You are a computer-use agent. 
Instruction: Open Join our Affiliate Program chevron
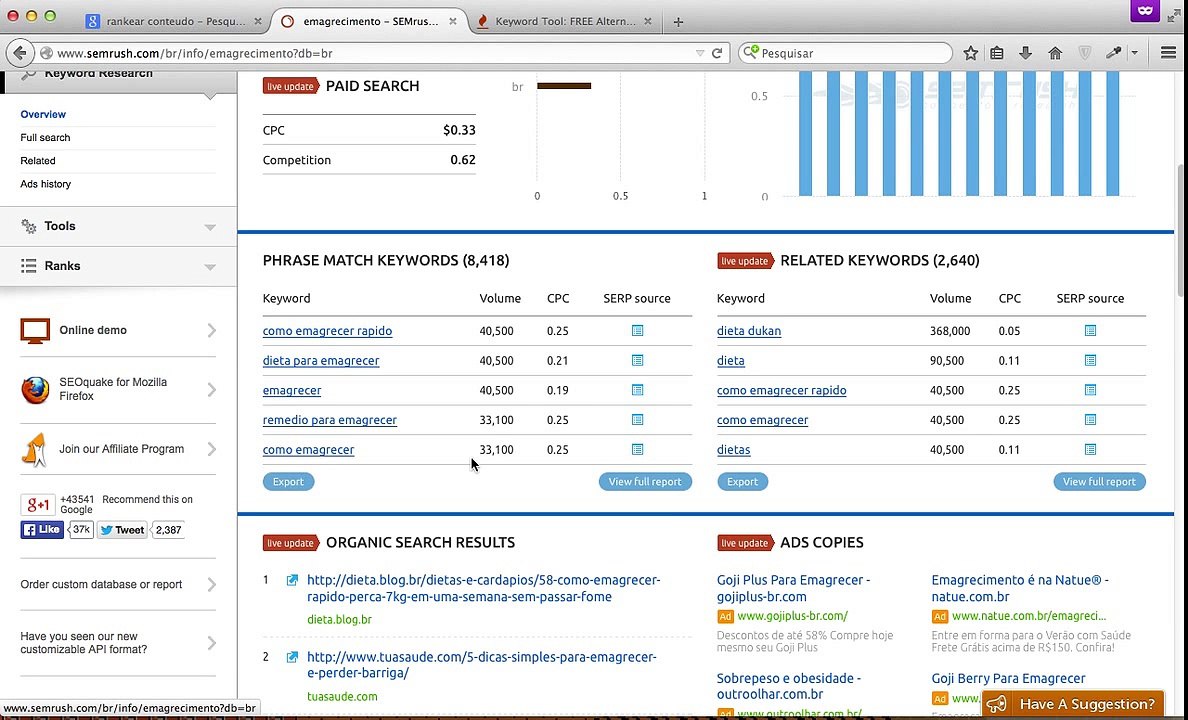[x=211, y=449]
